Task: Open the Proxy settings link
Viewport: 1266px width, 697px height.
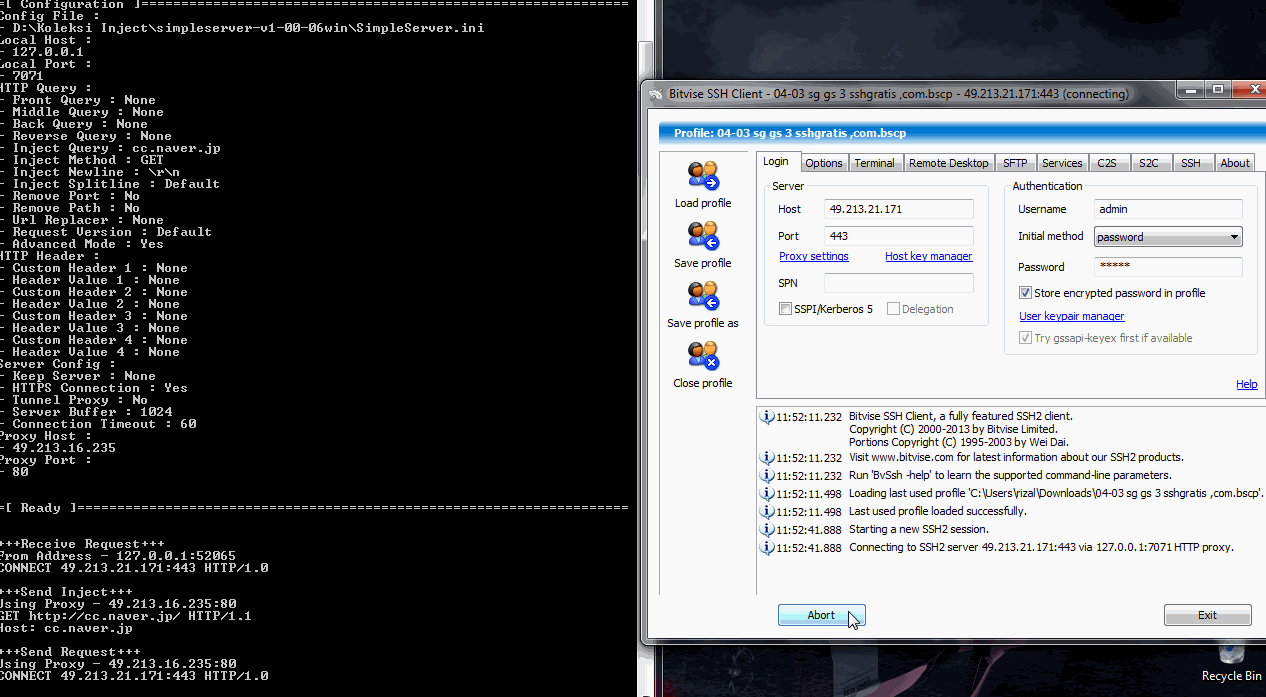Action: click(814, 256)
